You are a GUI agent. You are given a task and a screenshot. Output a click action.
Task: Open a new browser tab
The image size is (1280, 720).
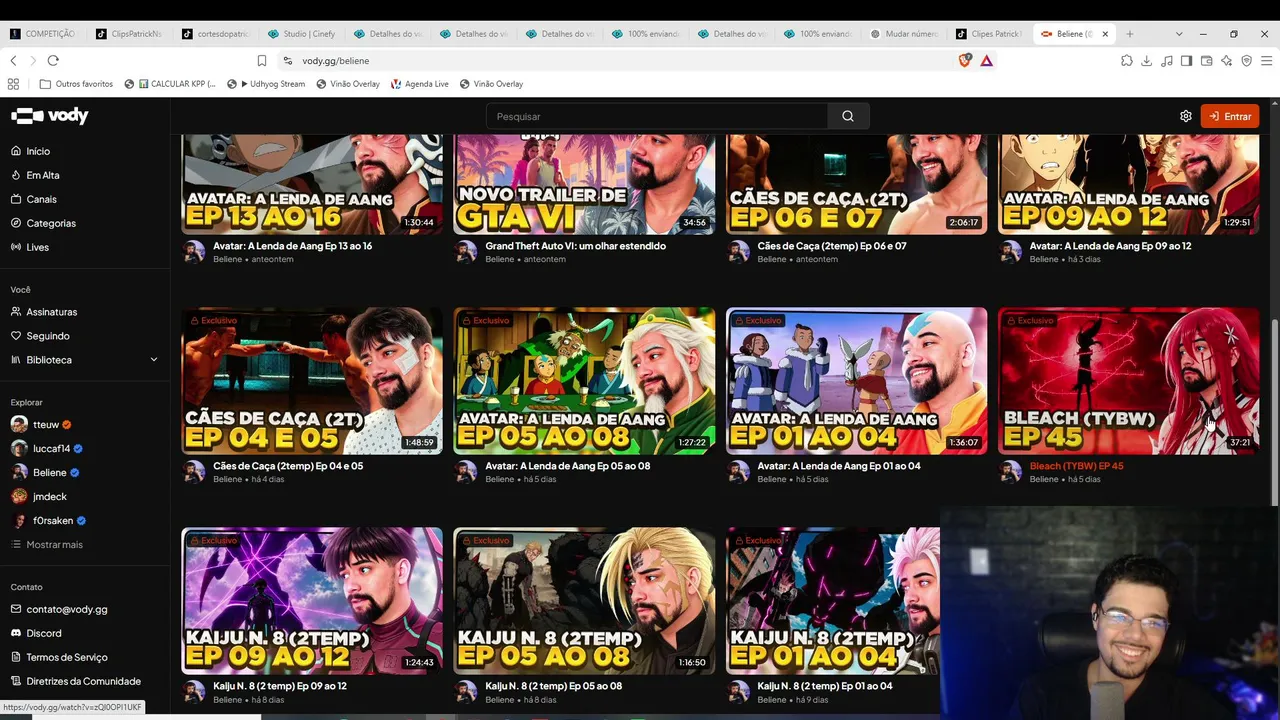(x=1130, y=34)
